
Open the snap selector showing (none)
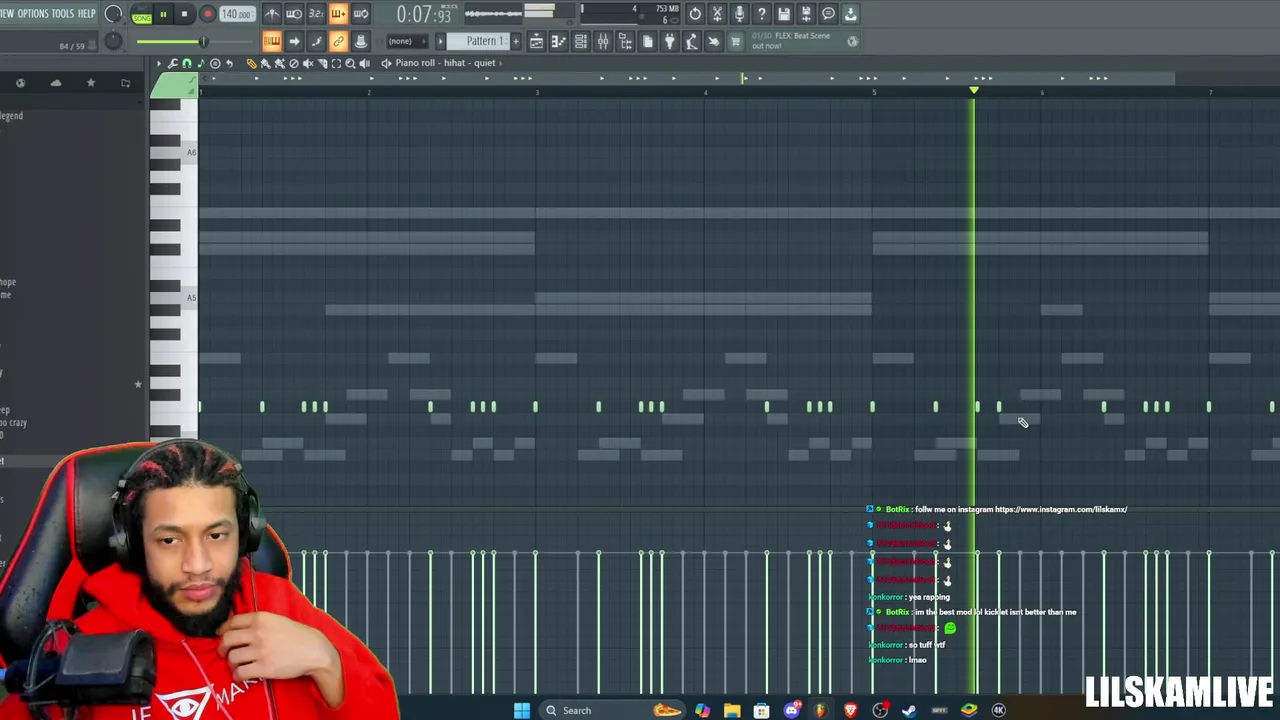407,41
